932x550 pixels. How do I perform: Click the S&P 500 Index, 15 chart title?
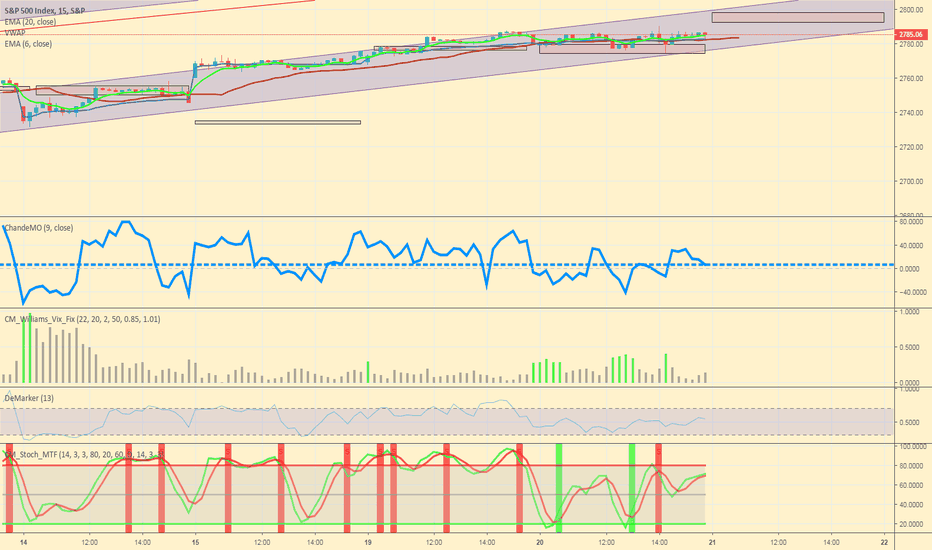pos(45,11)
